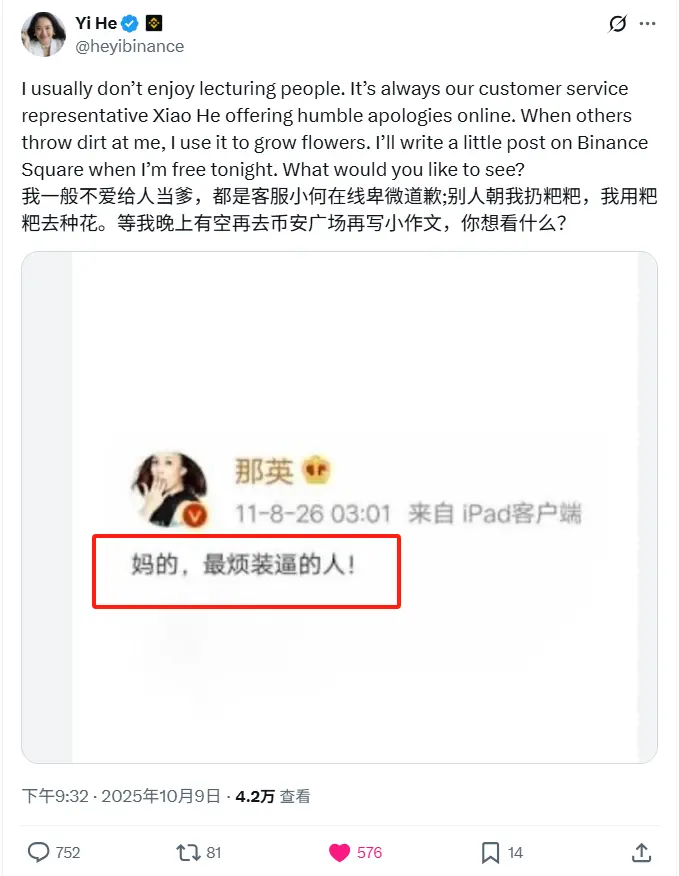Click the Binance affiliate badge icon
Image resolution: width=679 pixels, height=876 pixels.
pyautogui.click(x=154, y=23)
